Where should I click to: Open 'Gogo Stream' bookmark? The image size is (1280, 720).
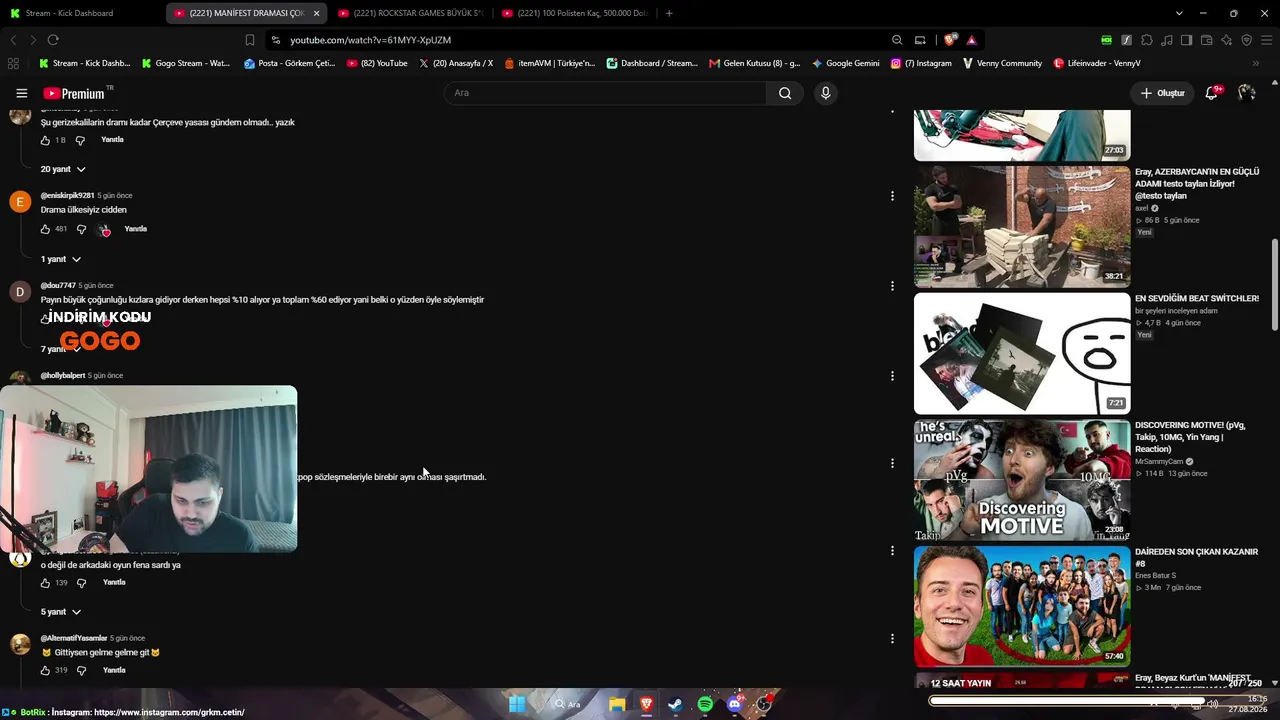coord(186,63)
